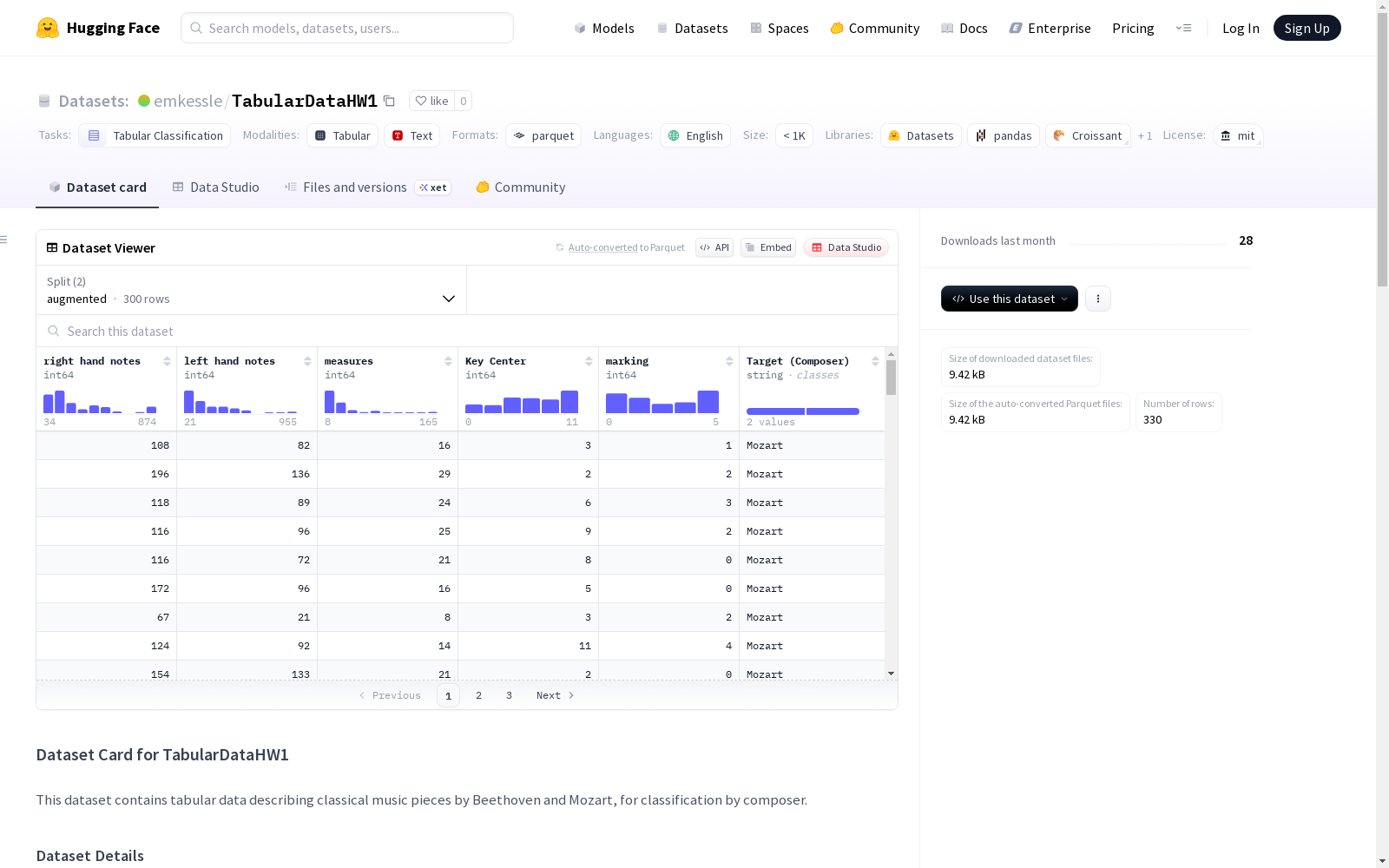Go to the dataset Community tab
Image resolution: width=1389 pixels, height=868 pixels.
click(521, 187)
